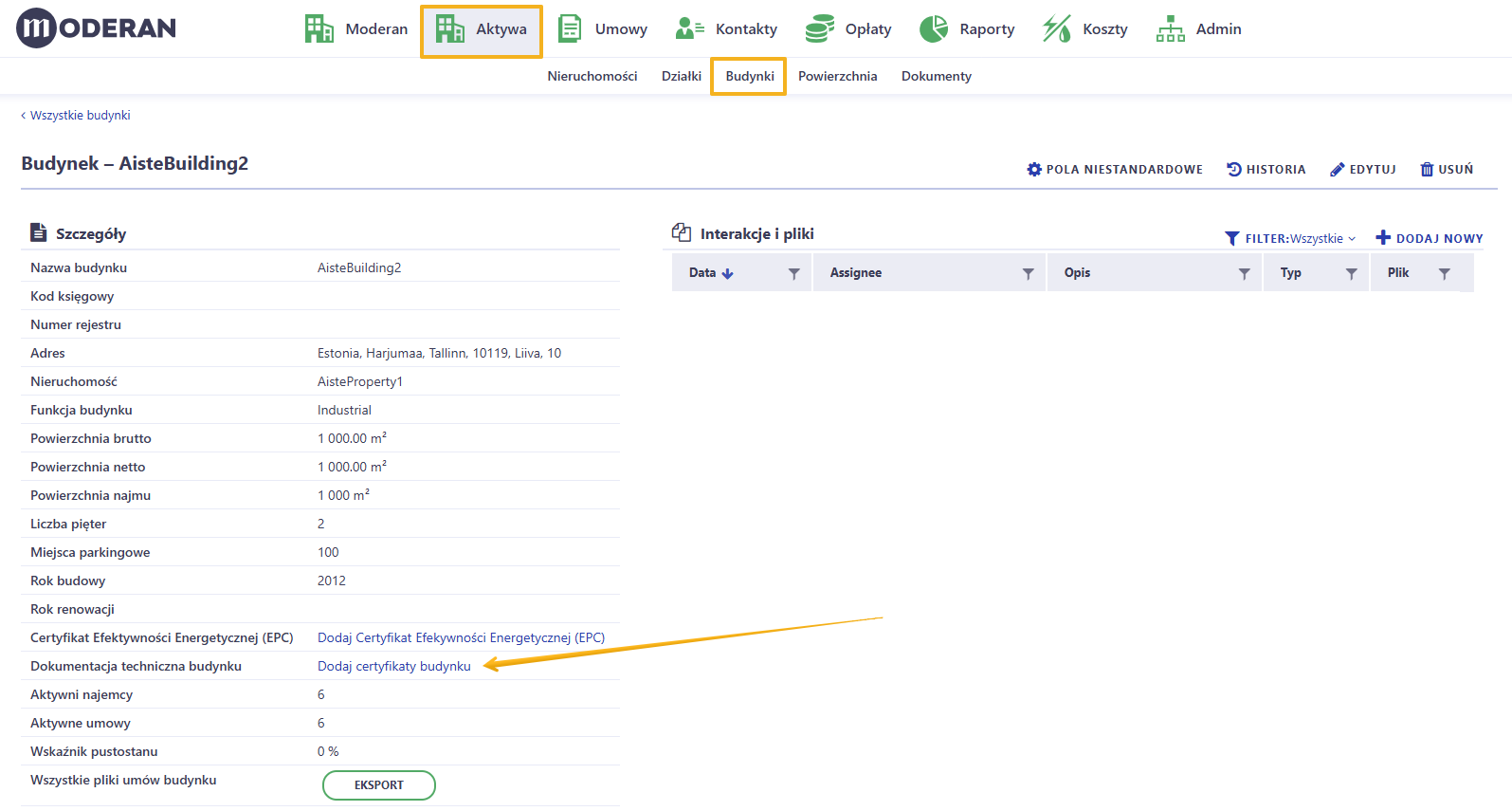This screenshot has height=811, width=1512.
Task: Click the Budynek – AisteBuilding2 heading
Action: point(135,163)
